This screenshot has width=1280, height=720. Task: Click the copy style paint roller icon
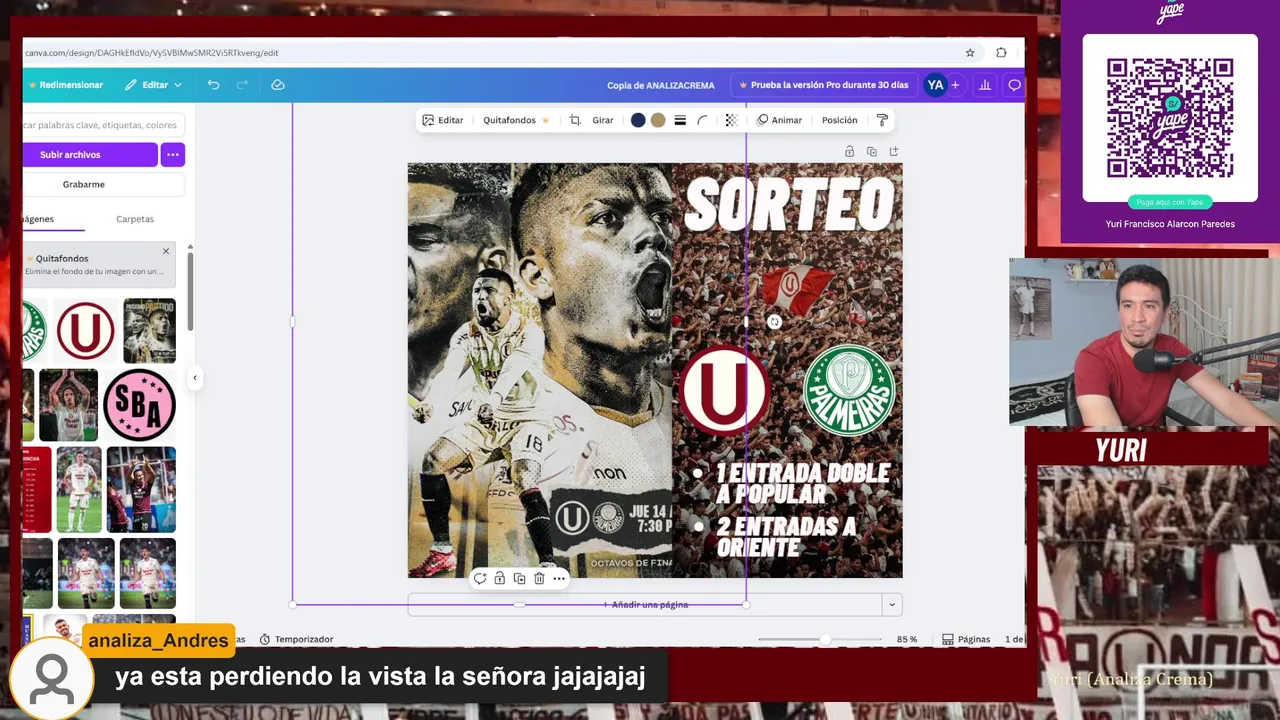click(882, 120)
